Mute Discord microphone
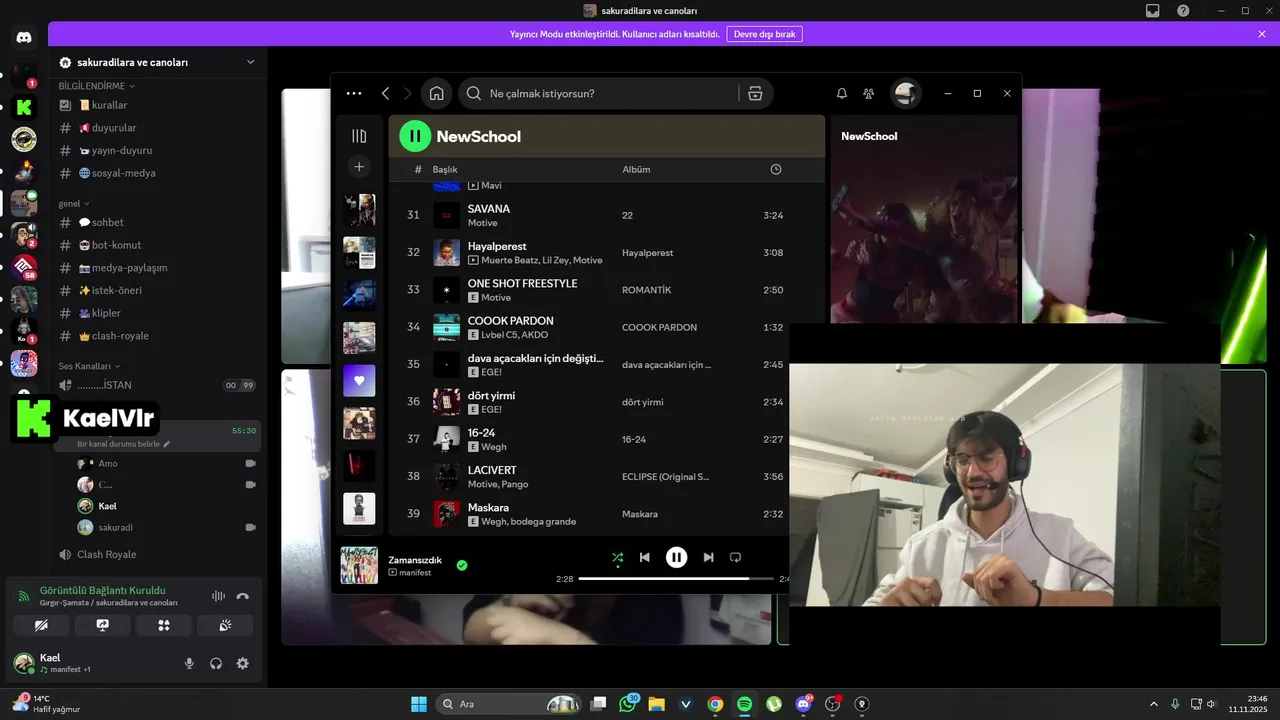The width and height of the screenshot is (1280, 720). [189, 663]
